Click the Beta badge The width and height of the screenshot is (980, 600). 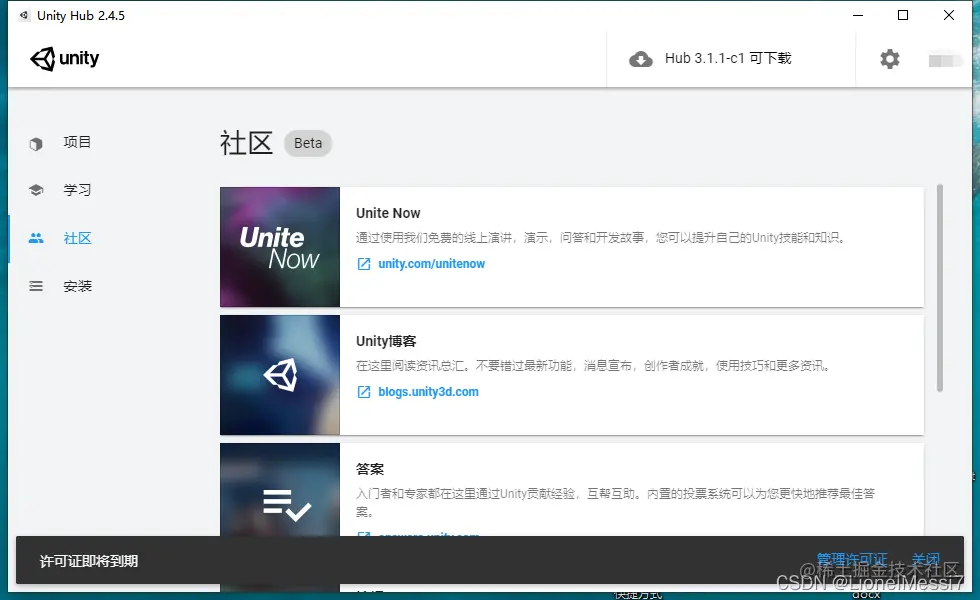pyautogui.click(x=308, y=143)
